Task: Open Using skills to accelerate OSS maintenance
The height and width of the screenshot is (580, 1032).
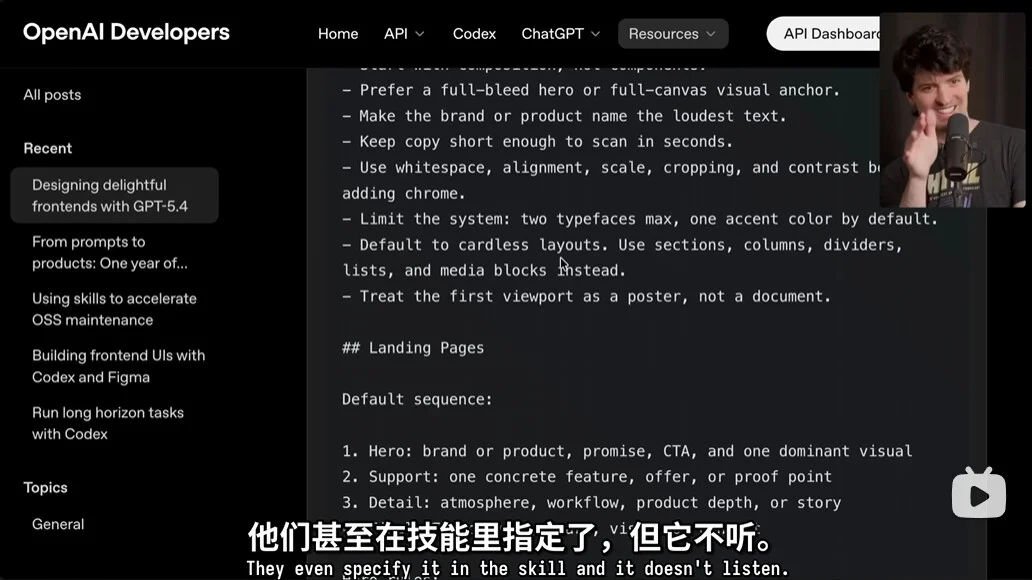Action: (x=113, y=309)
